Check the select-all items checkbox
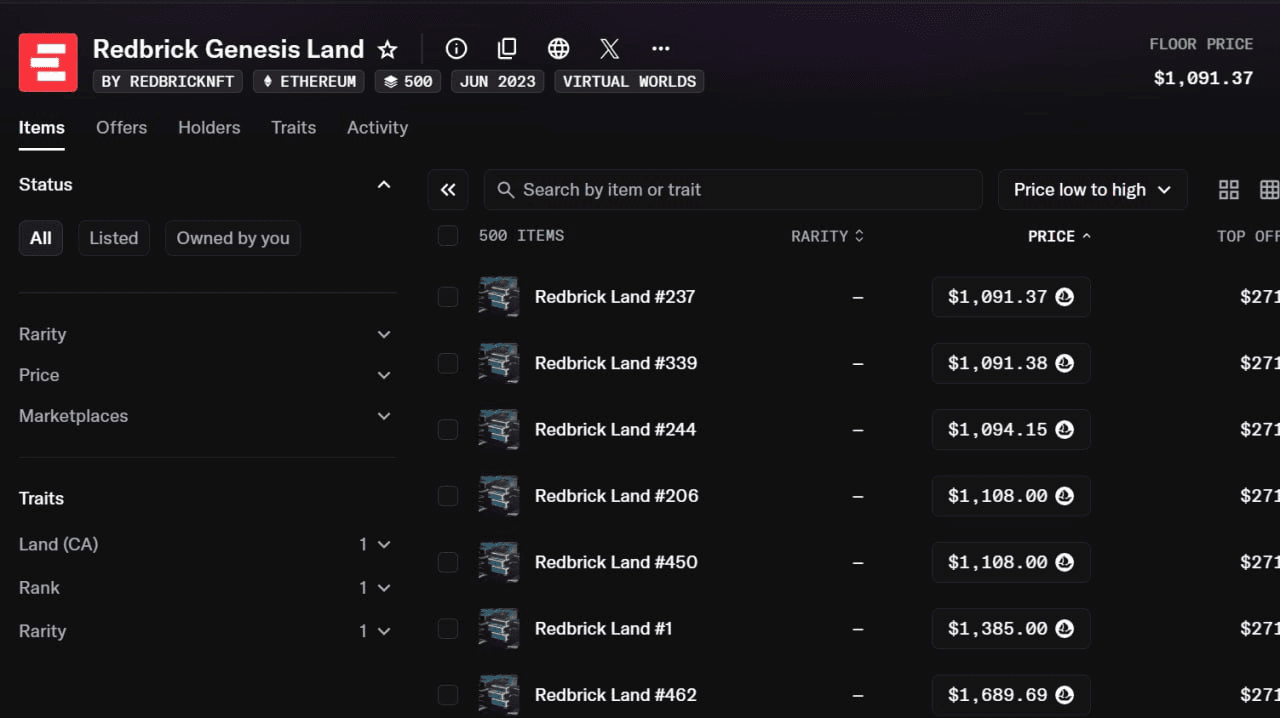This screenshot has height=718, width=1280. click(448, 236)
